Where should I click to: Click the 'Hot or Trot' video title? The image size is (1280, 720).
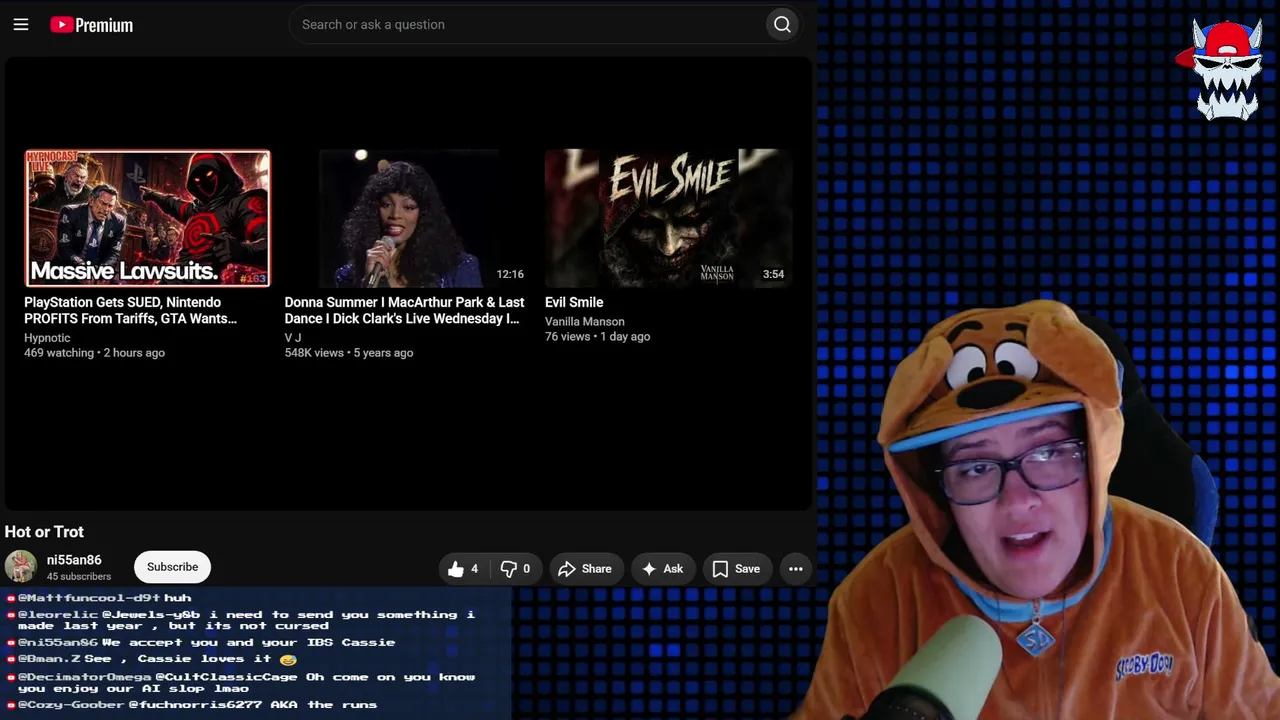pyautogui.click(x=44, y=532)
